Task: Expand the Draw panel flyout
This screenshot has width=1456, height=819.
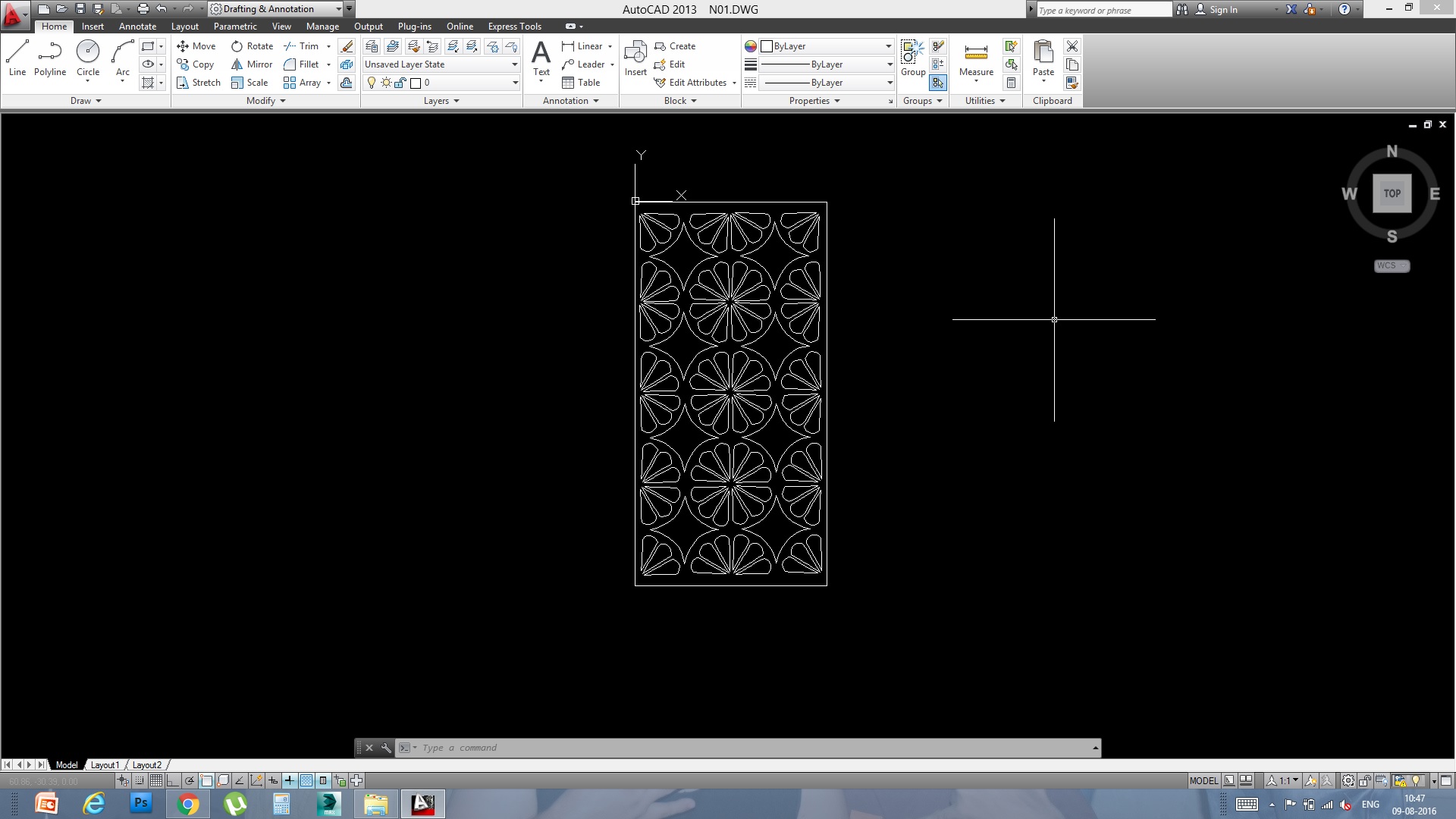Action: click(x=86, y=101)
